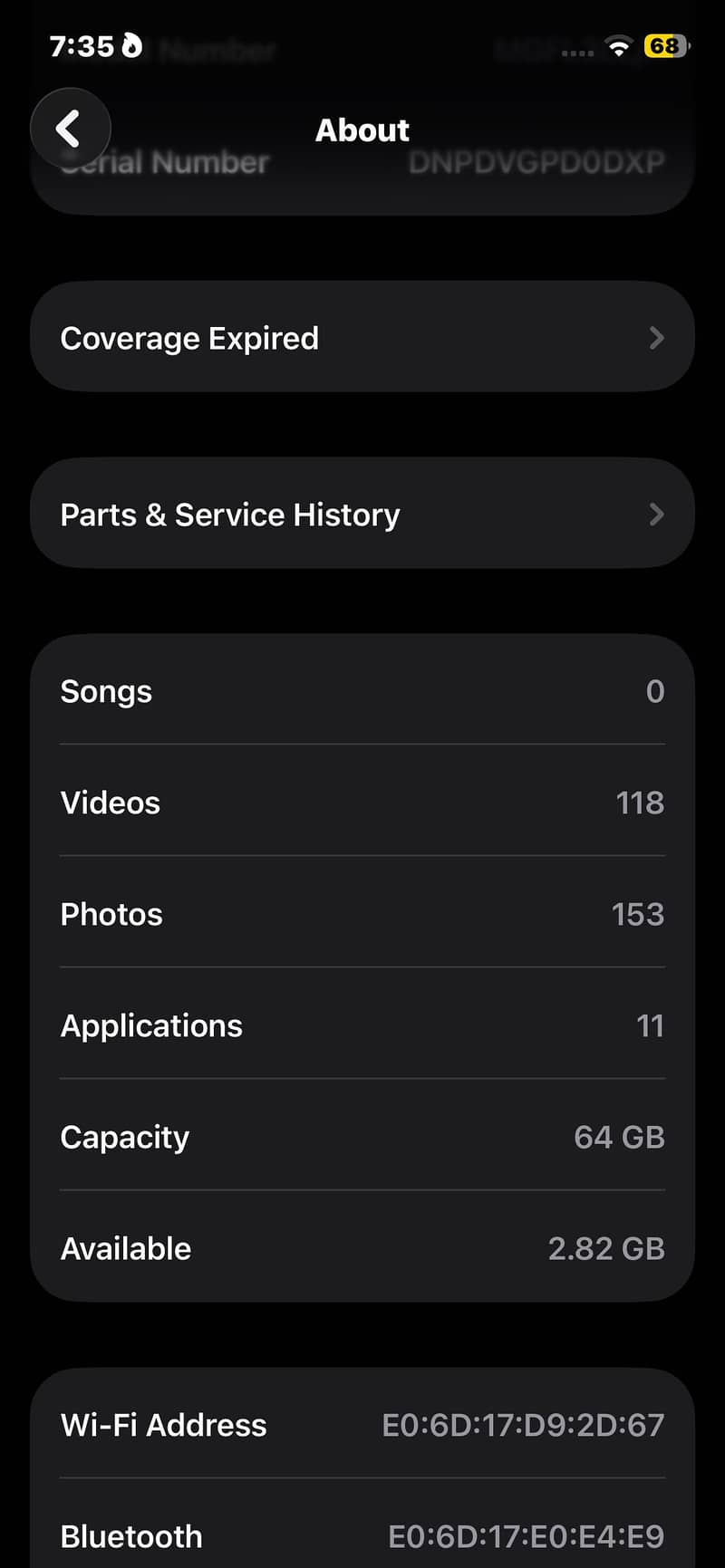Select the Wi-Fi Address value
The width and height of the screenshot is (725, 1568).
pos(523,1425)
